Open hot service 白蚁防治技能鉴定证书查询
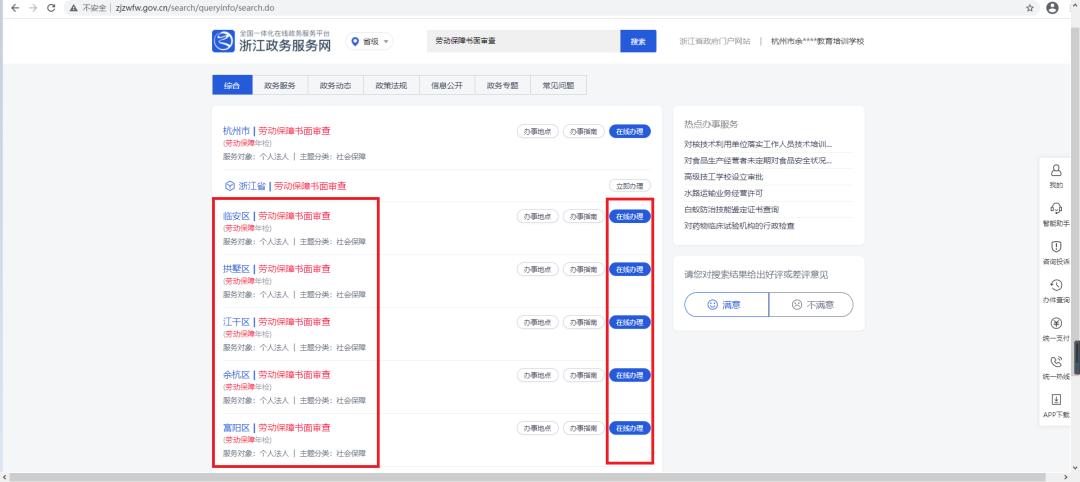The width and height of the screenshot is (1080, 482). click(731, 209)
